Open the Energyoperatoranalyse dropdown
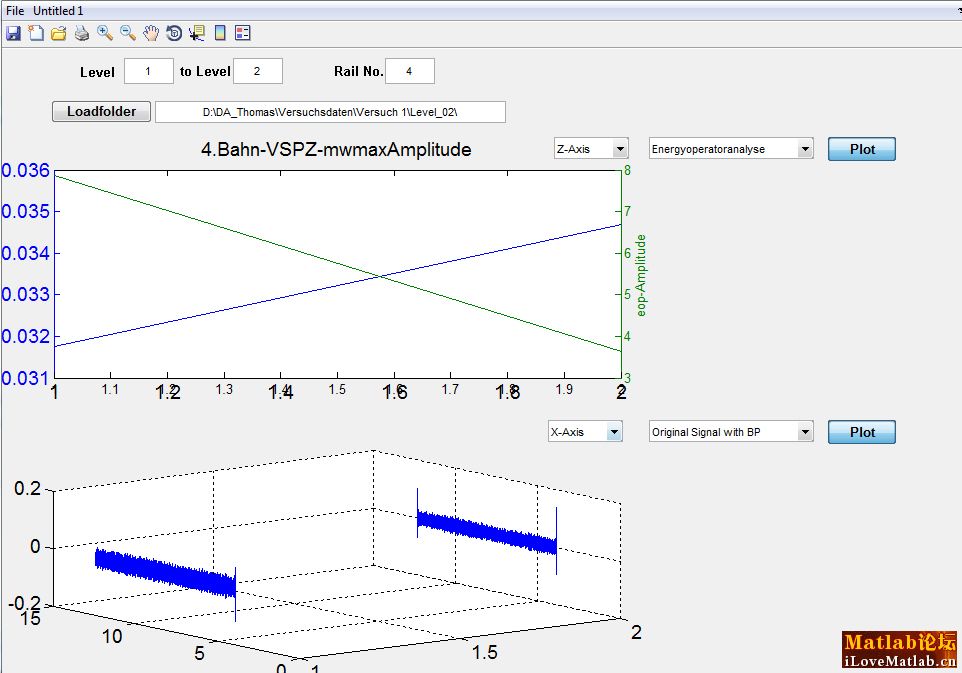The height and width of the screenshot is (673, 962). coord(731,149)
